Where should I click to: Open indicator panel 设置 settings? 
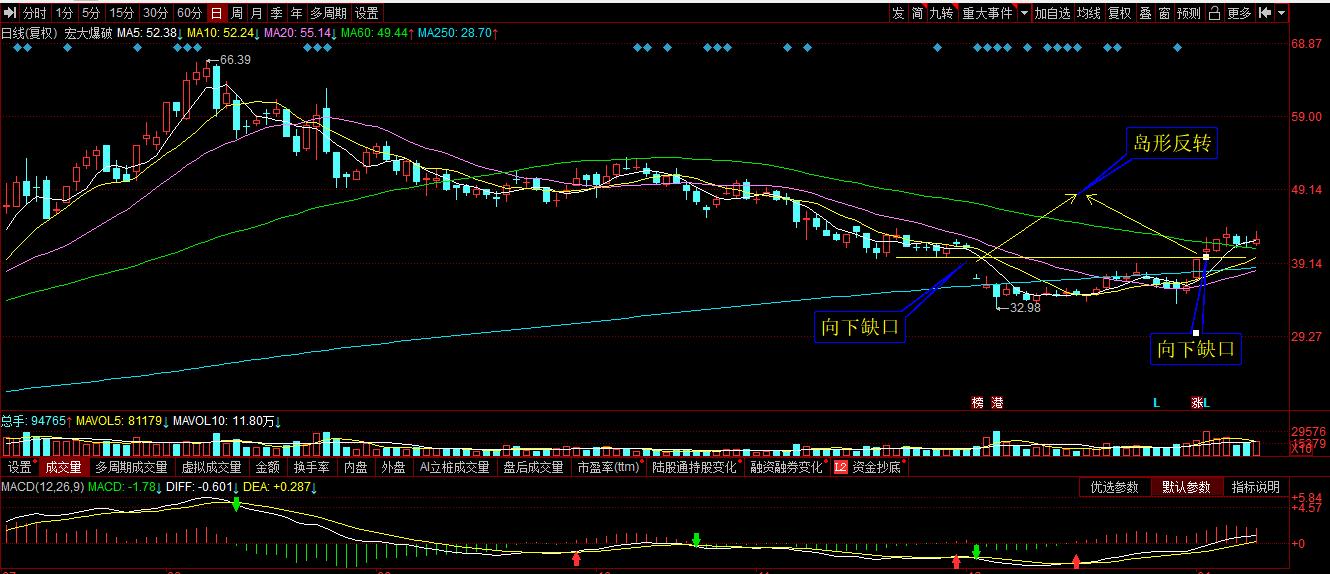click(20, 467)
